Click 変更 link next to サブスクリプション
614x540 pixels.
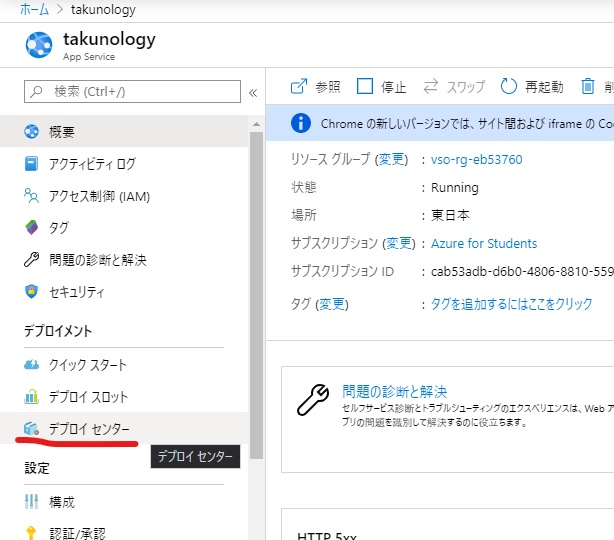click(399, 243)
